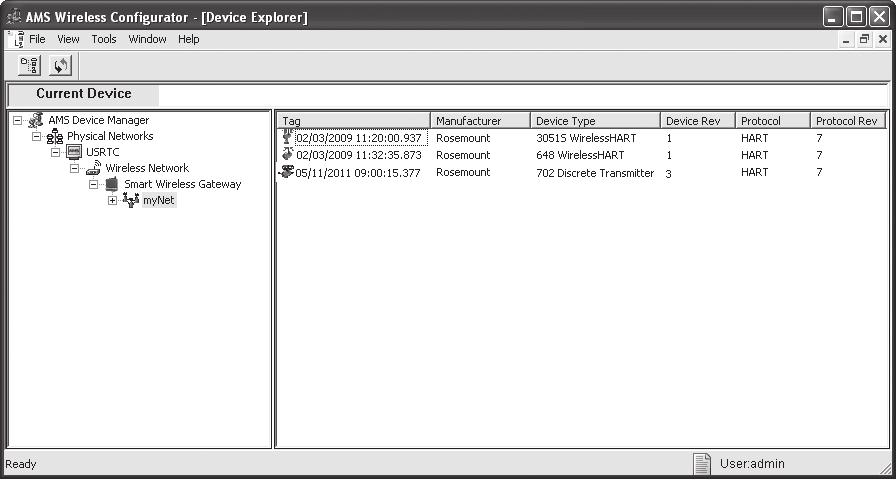The image size is (896, 480).
Task: Select myNet tree label
Action: 158,201
